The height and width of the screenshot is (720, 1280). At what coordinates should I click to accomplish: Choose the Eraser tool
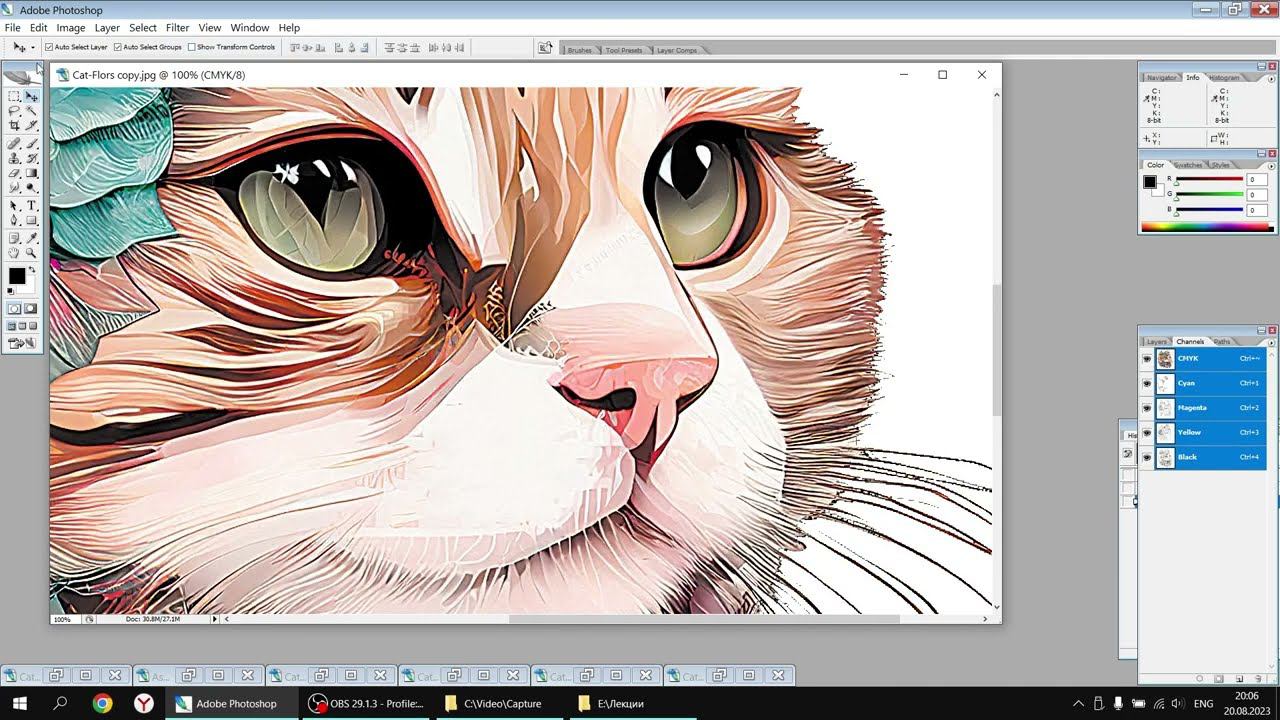[14, 173]
